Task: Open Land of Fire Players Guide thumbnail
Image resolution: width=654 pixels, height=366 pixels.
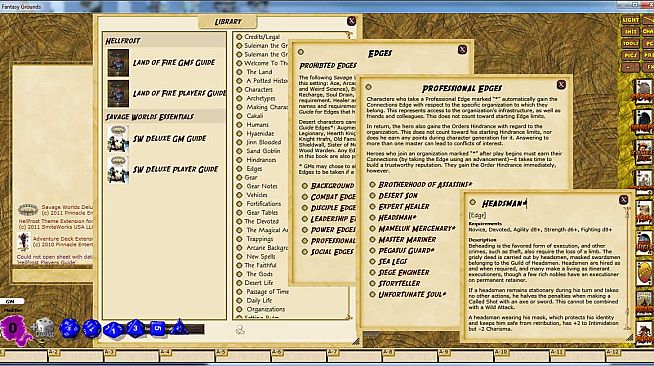Action: (118, 93)
